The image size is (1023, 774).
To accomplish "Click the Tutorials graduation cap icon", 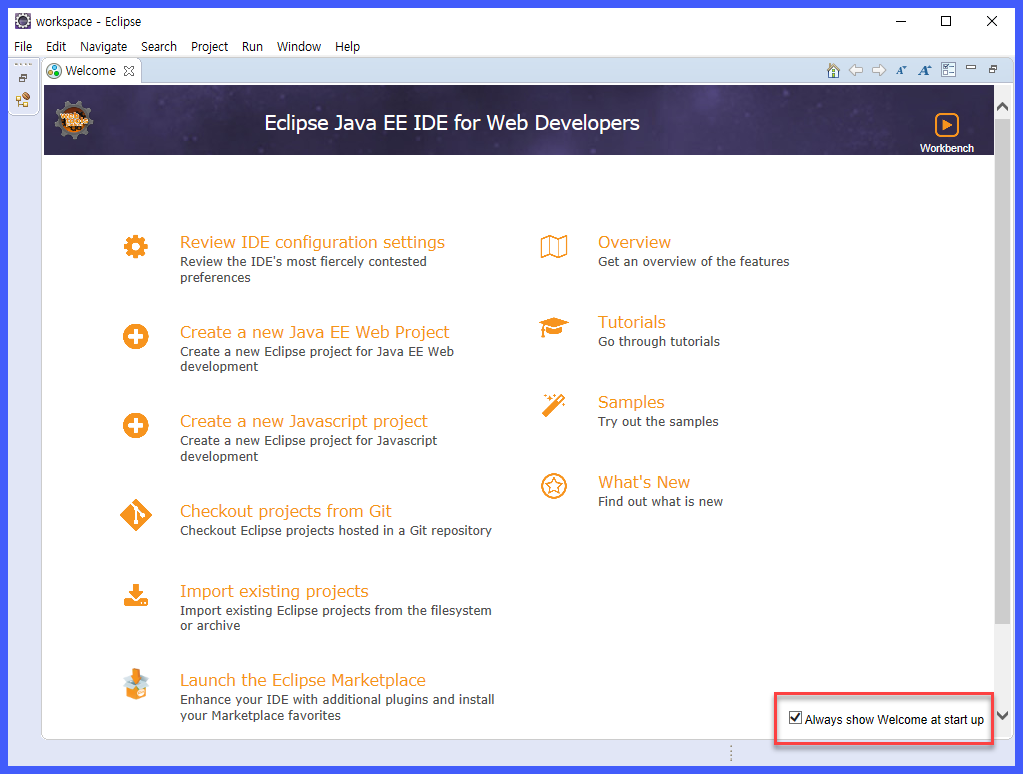I will [554, 327].
